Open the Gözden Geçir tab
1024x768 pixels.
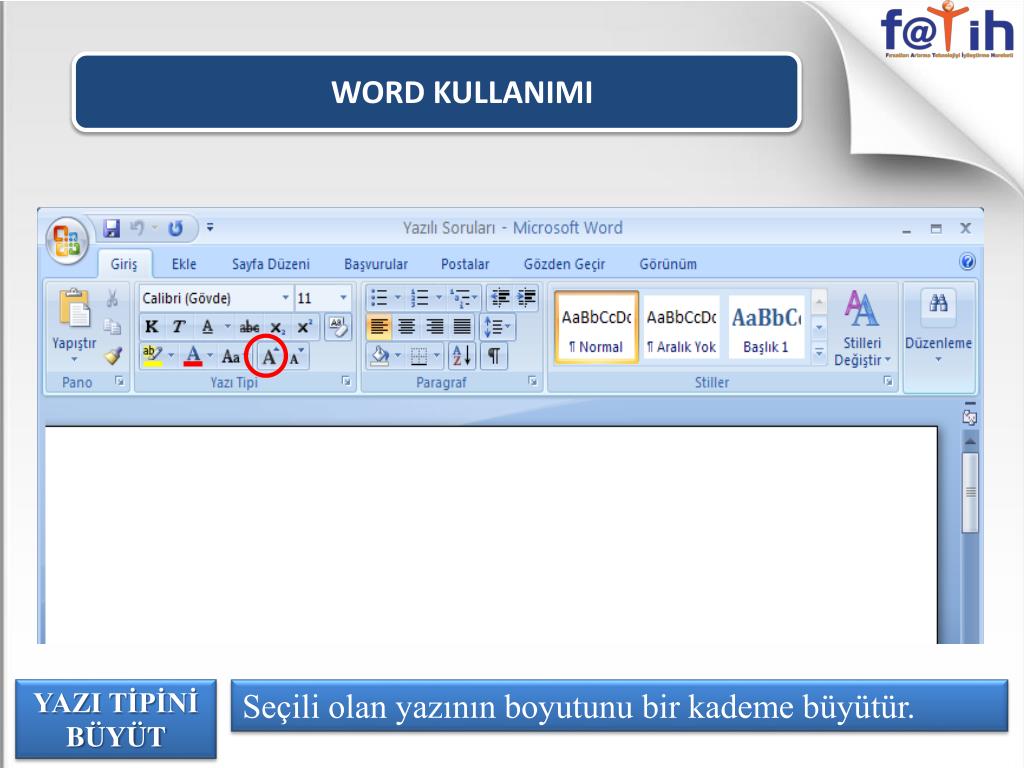[x=564, y=264]
